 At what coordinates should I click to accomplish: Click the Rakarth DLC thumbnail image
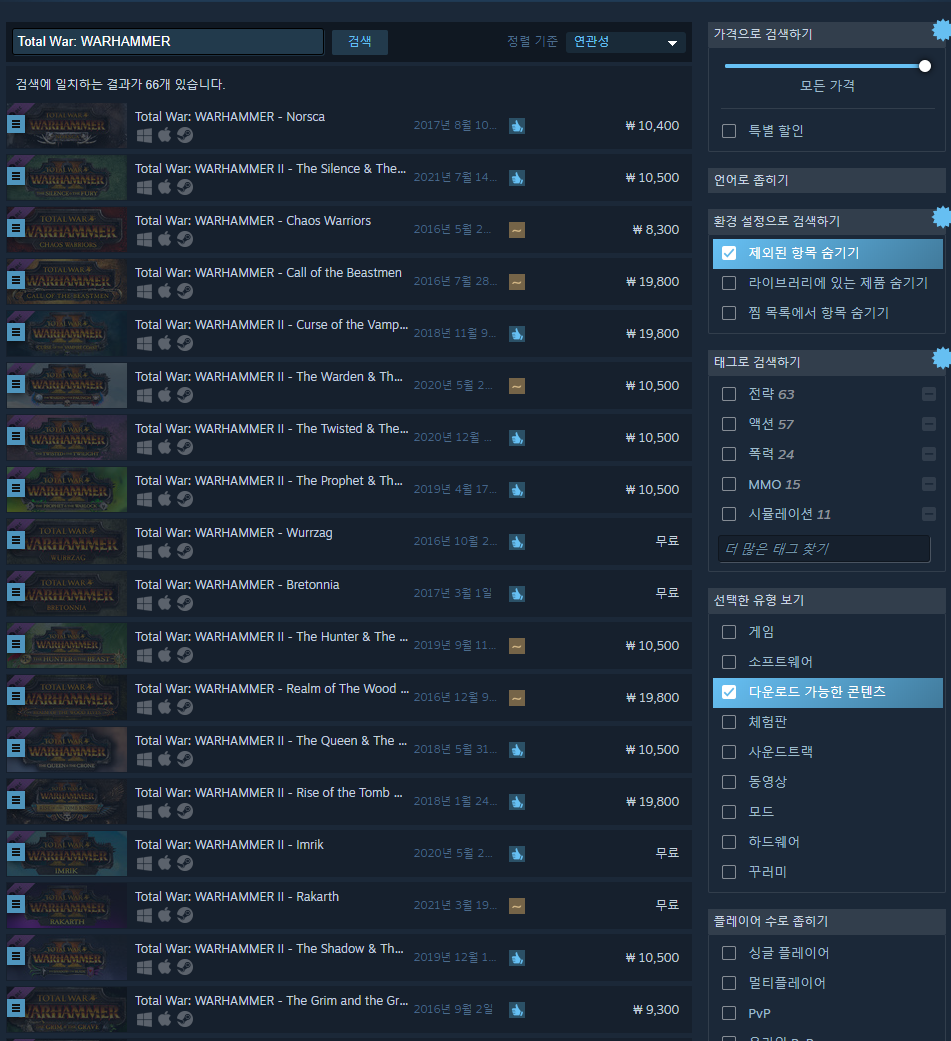[67, 906]
